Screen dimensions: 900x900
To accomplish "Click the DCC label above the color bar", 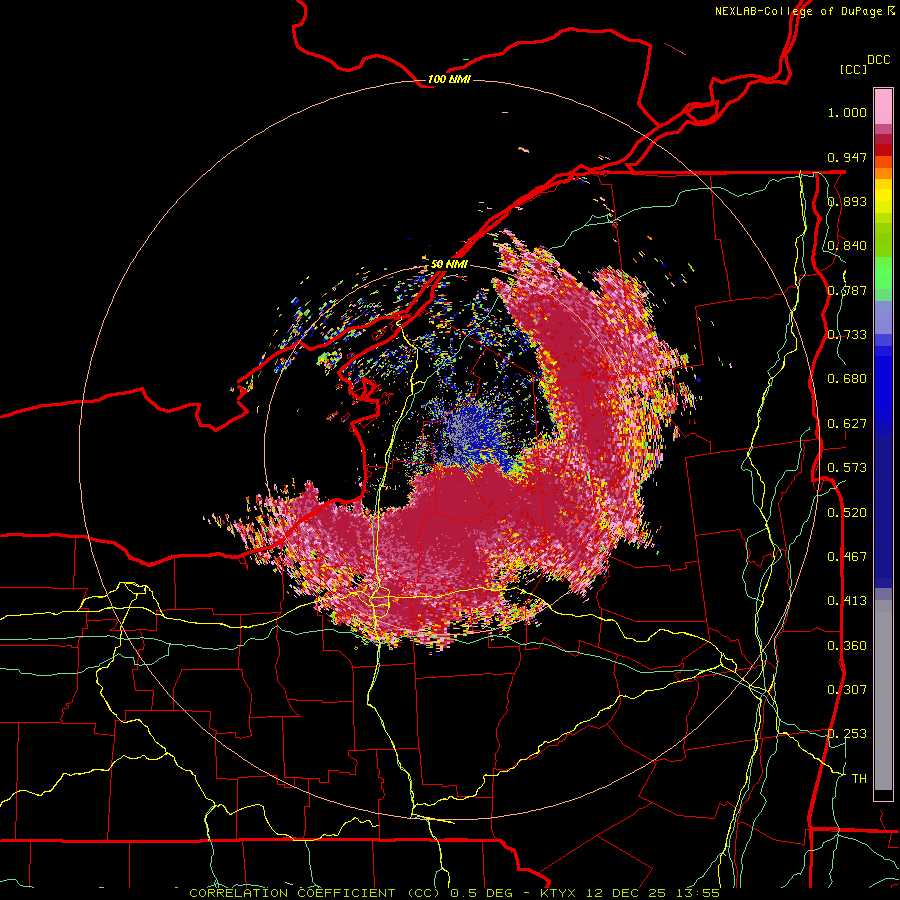I will click(878, 60).
